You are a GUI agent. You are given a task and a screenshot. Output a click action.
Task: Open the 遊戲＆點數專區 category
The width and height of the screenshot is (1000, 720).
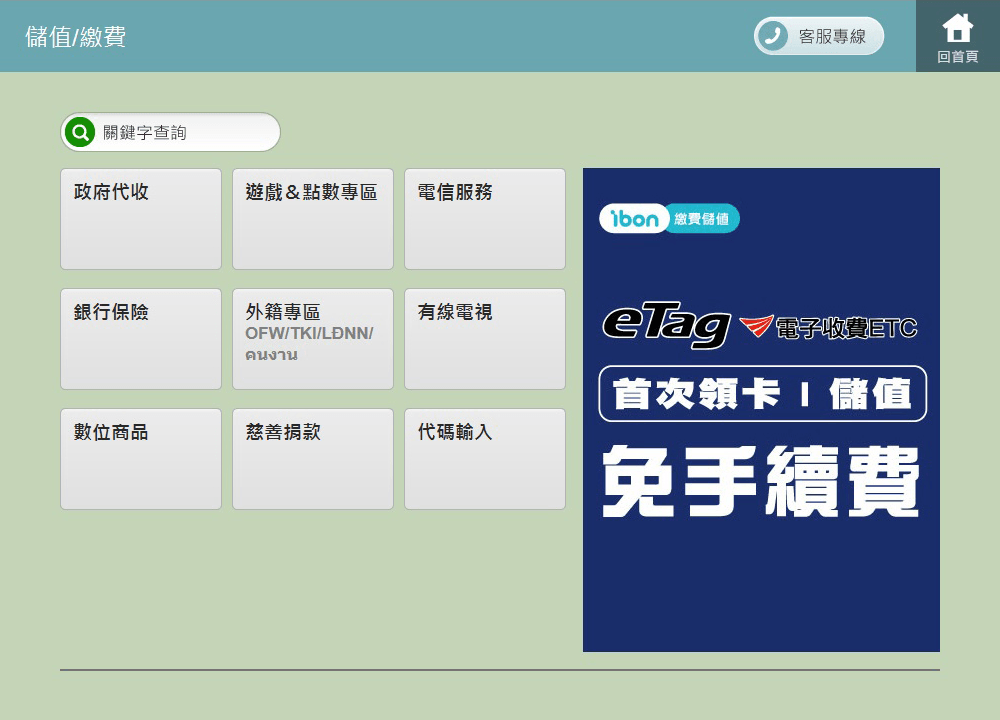pyautogui.click(x=312, y=219)
